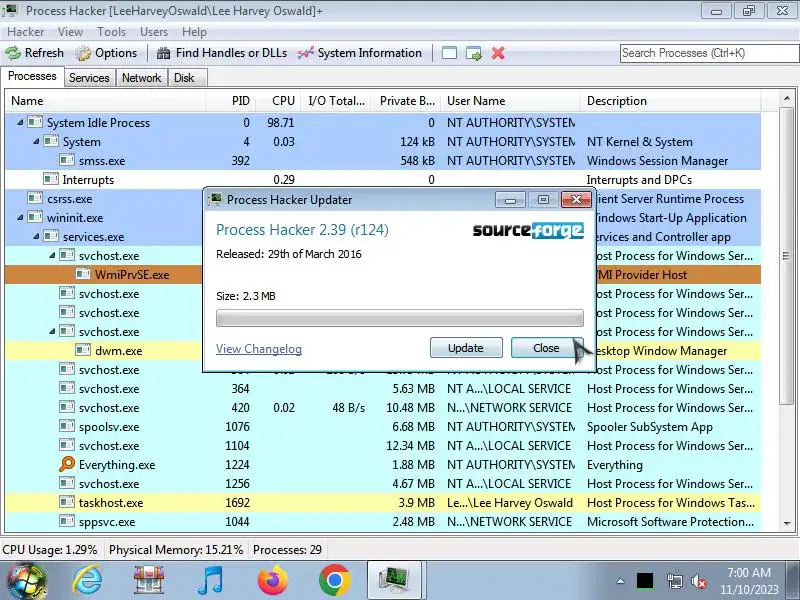Click the taskhost.exe process icon
The image size is (800, 600).
[67, 502]
